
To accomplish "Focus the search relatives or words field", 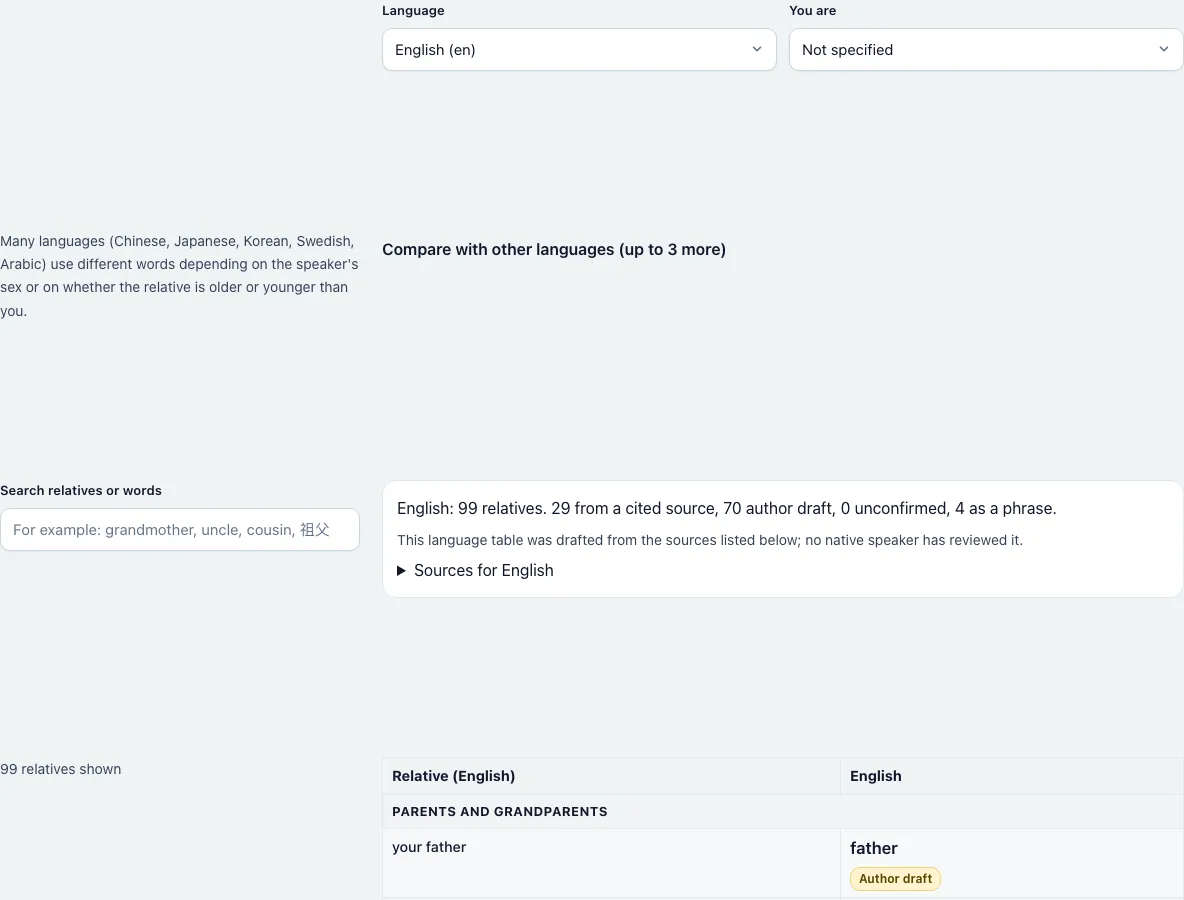I will point(180,529).
